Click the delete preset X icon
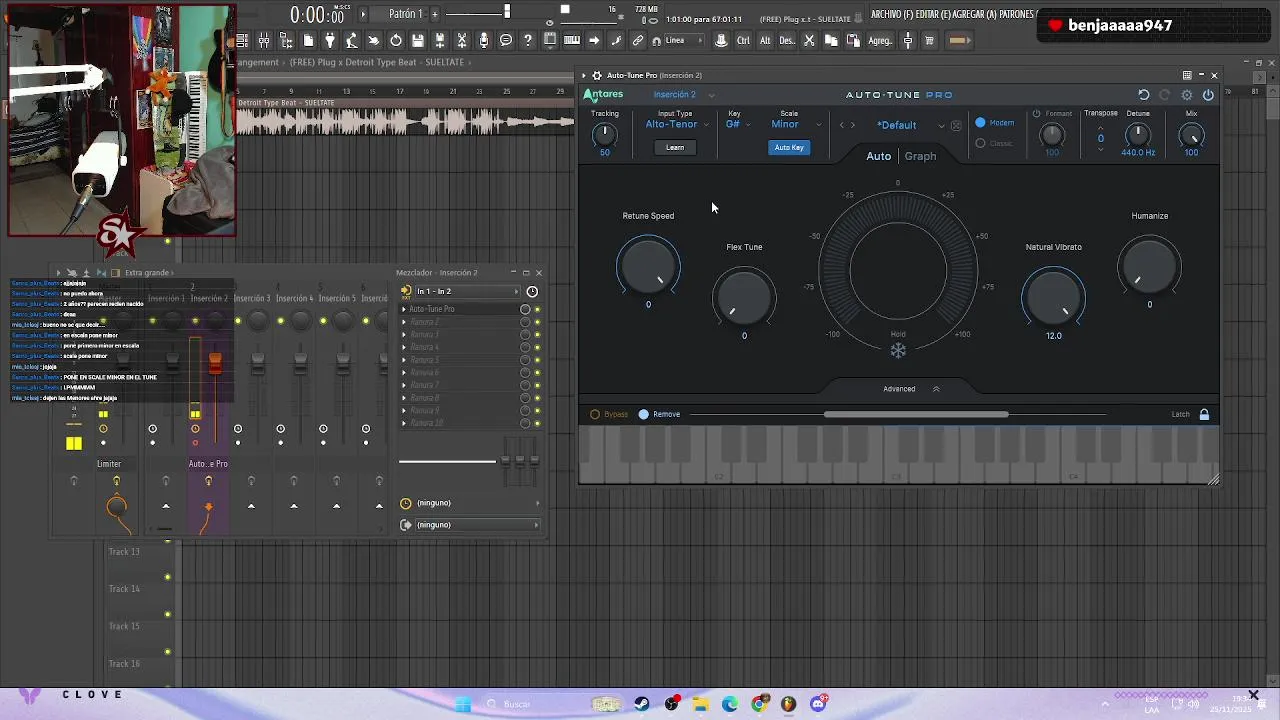The image size is (1280, 720). point(956,125)
